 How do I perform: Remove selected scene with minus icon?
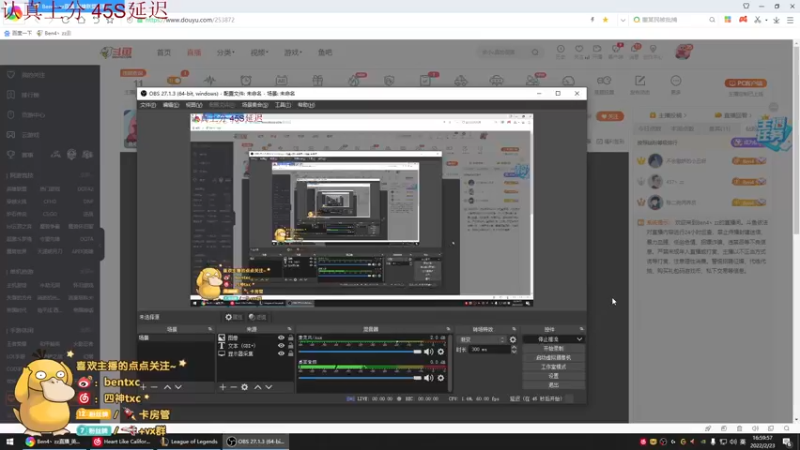[x=154, y=387]
